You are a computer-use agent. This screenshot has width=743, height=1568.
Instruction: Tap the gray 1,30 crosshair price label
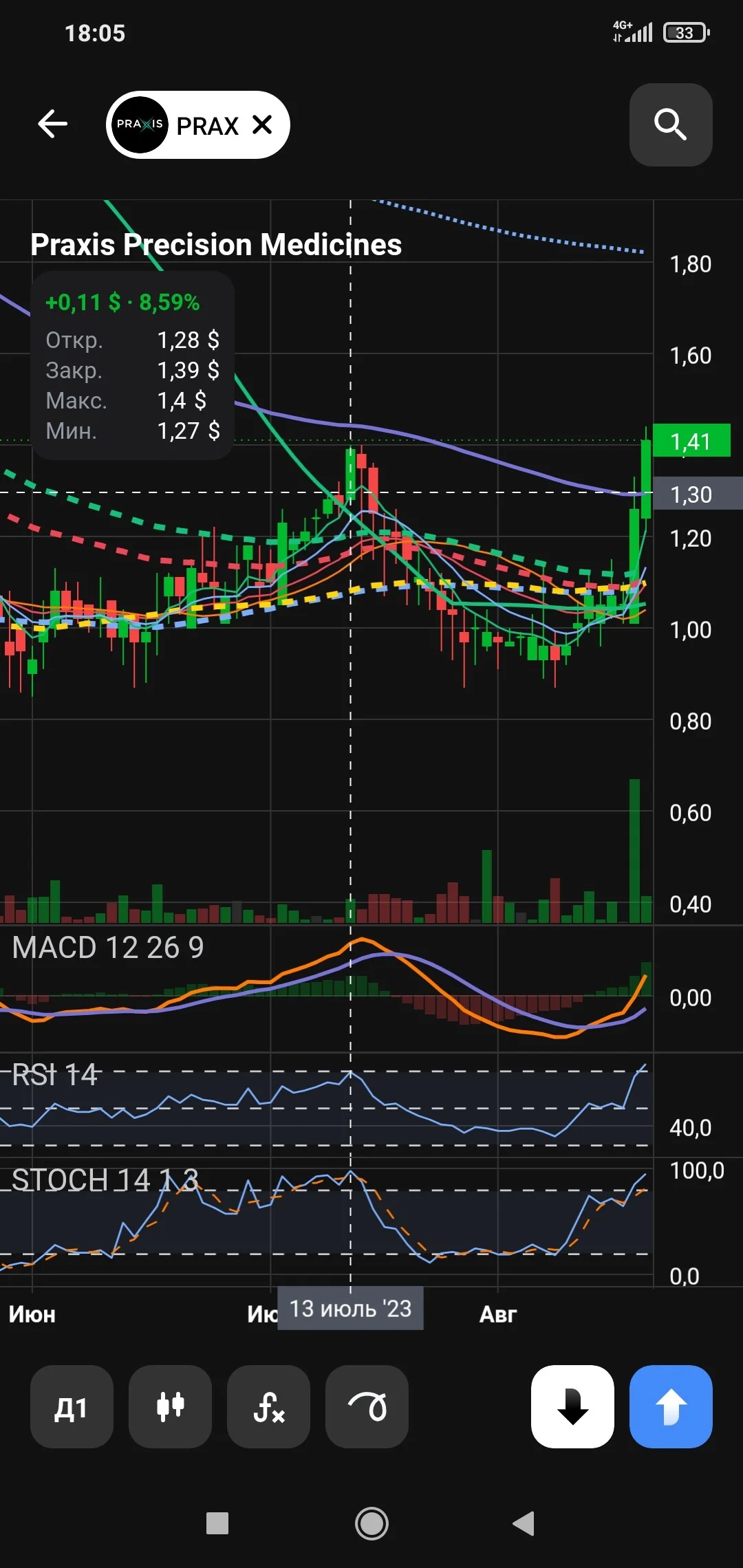tap(697, 494)
